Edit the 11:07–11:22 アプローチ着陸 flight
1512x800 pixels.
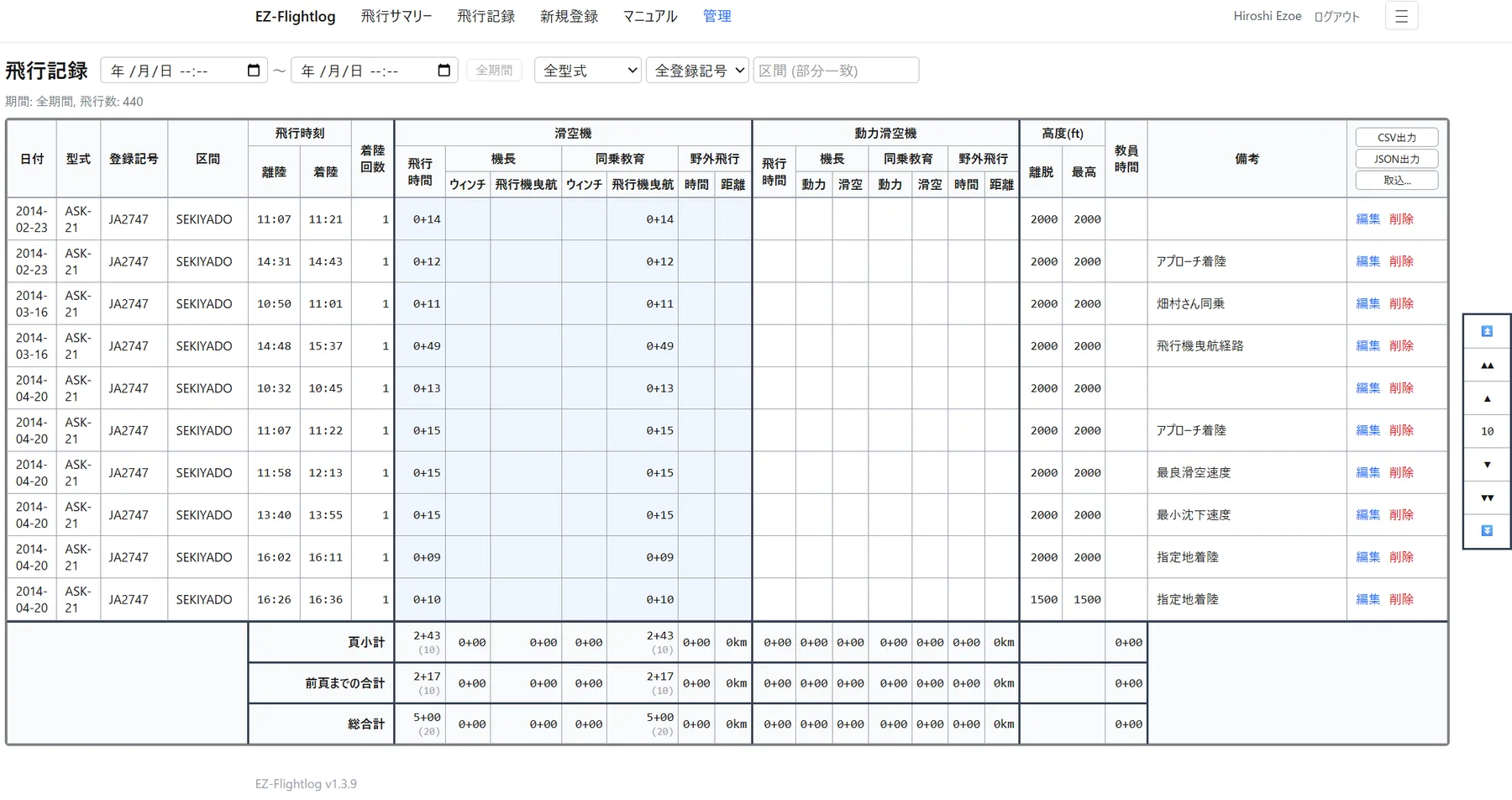(1368, 430)
